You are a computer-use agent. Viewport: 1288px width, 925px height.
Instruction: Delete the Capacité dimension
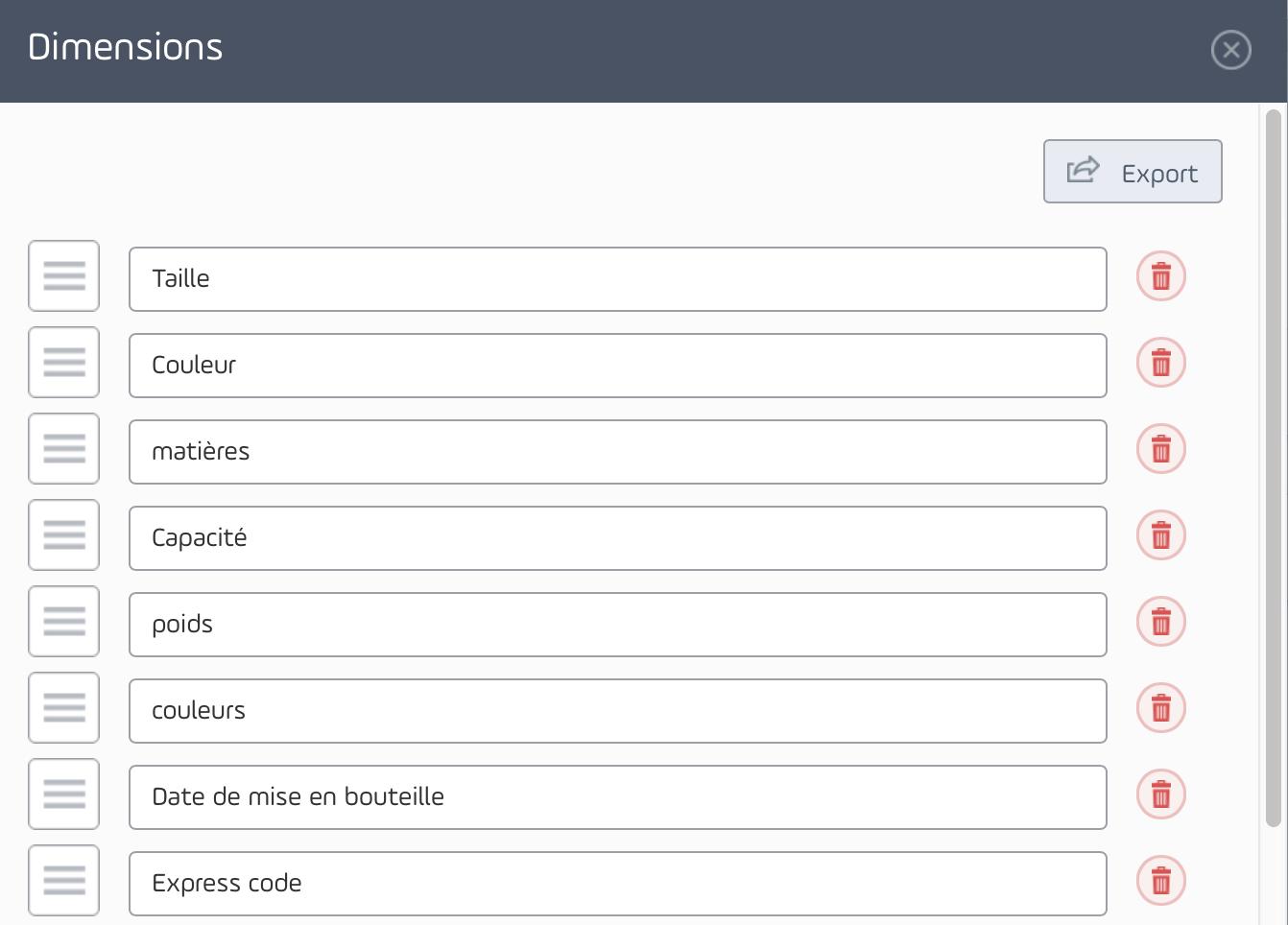tap(1161, 535)
